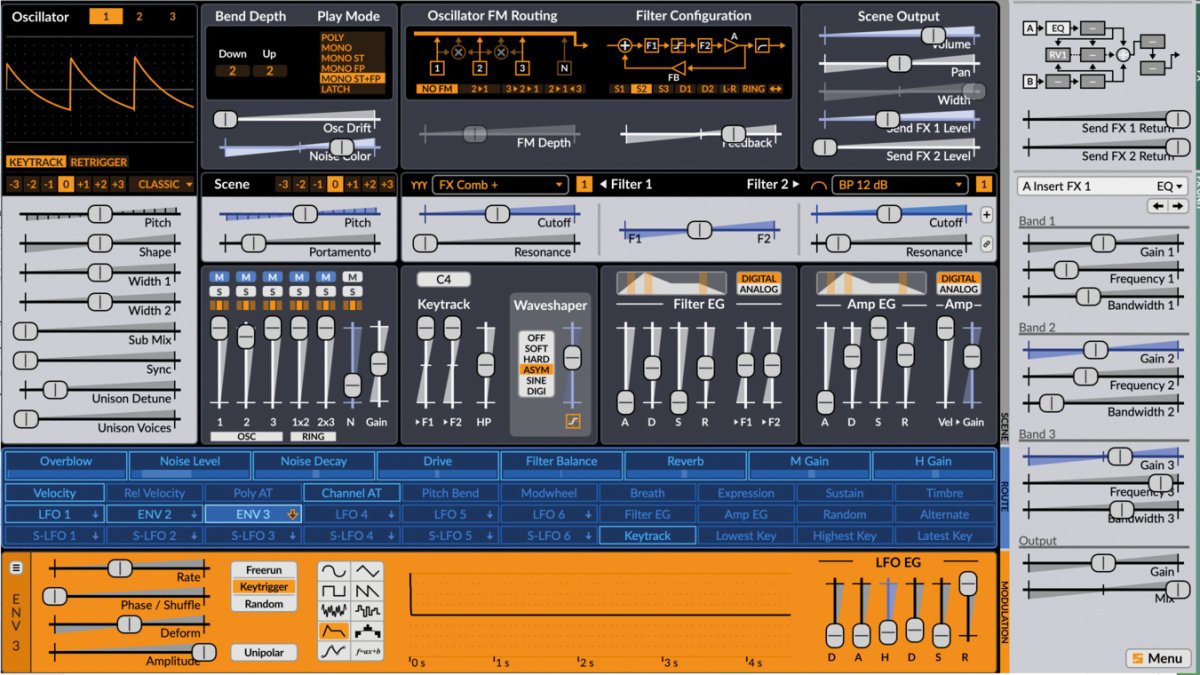Select the sample and hold LFO waveform icon
The height and width of the screenshot is (675, 1200).
point(367,611)
